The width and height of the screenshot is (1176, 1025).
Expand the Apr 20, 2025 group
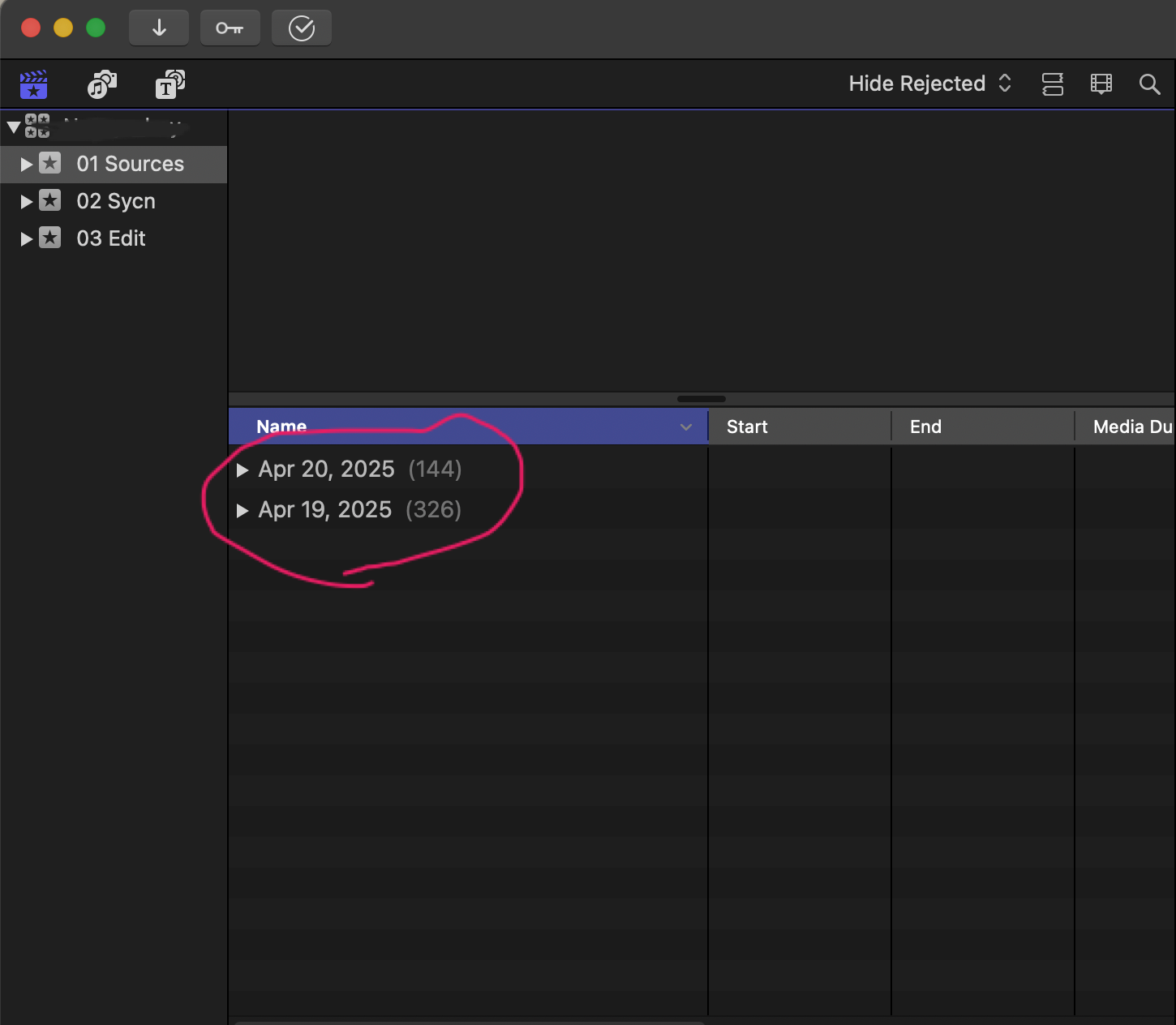tap(242, 470)
